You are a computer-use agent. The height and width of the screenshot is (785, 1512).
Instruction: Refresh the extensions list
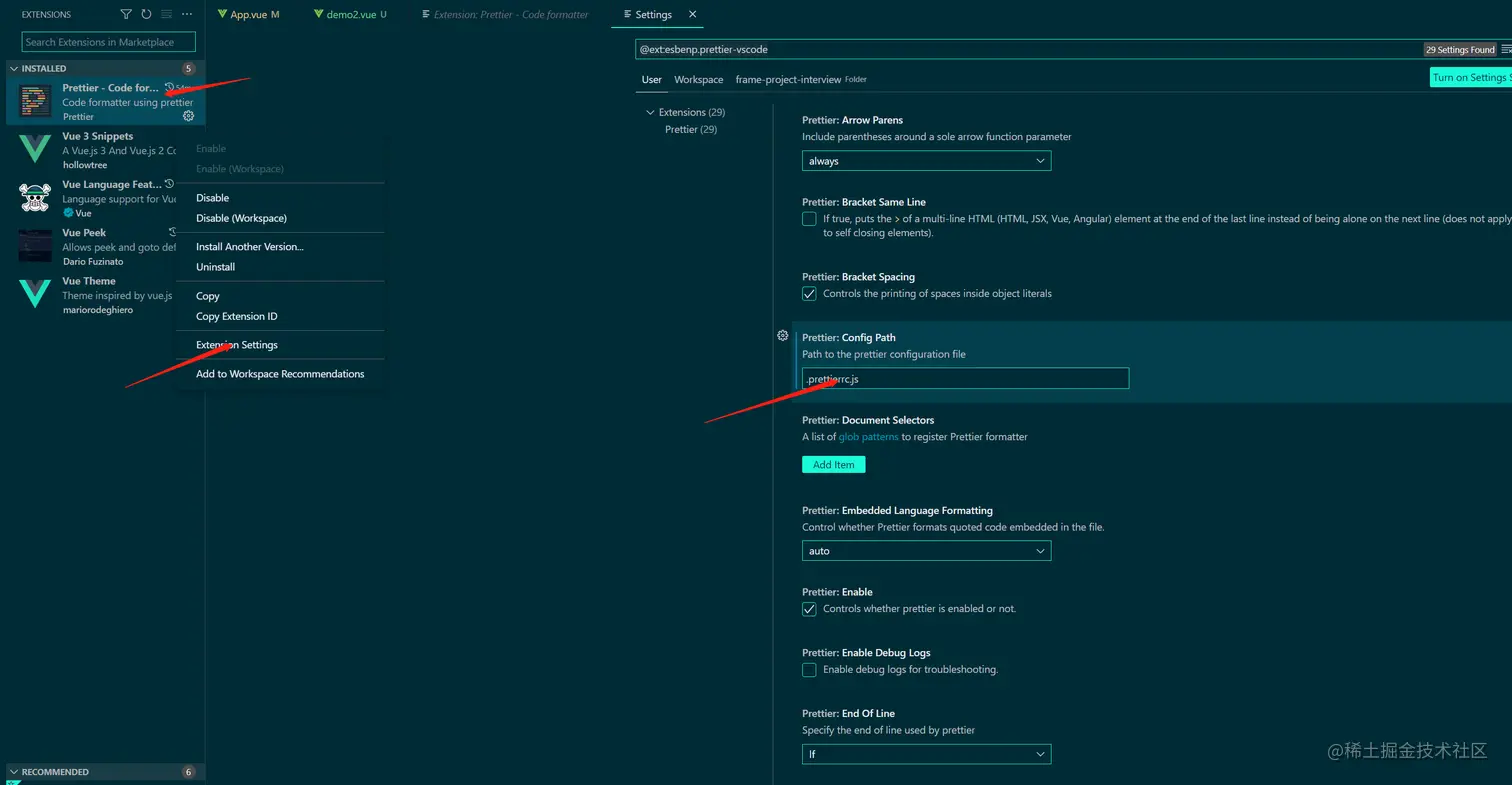[146, 15]
